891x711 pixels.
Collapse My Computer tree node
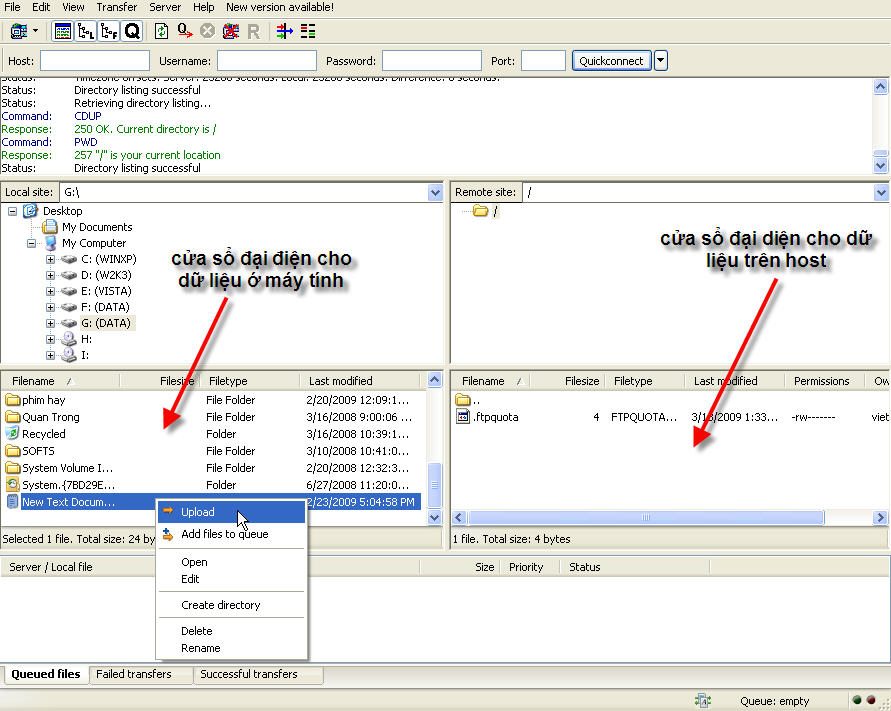(x=31, y=243)
